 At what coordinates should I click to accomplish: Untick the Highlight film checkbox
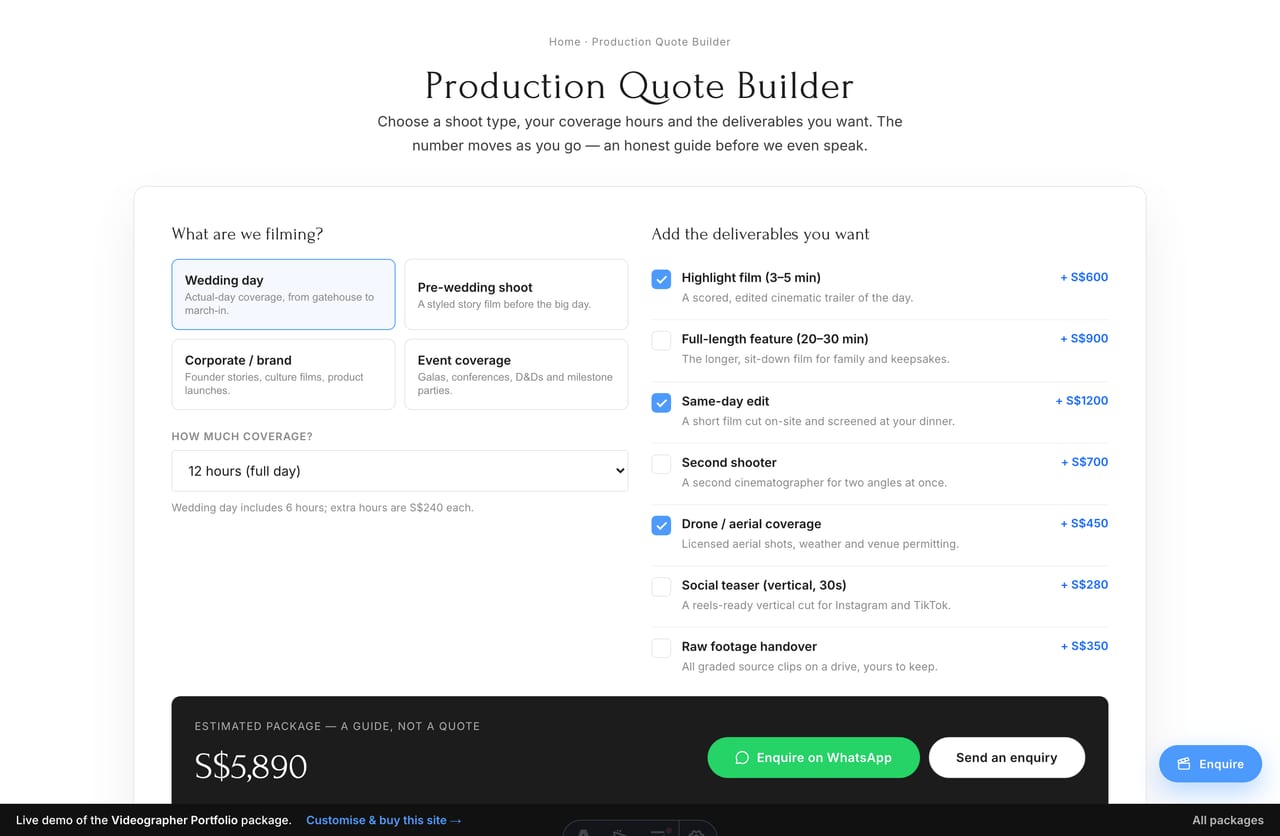[661, 279]
